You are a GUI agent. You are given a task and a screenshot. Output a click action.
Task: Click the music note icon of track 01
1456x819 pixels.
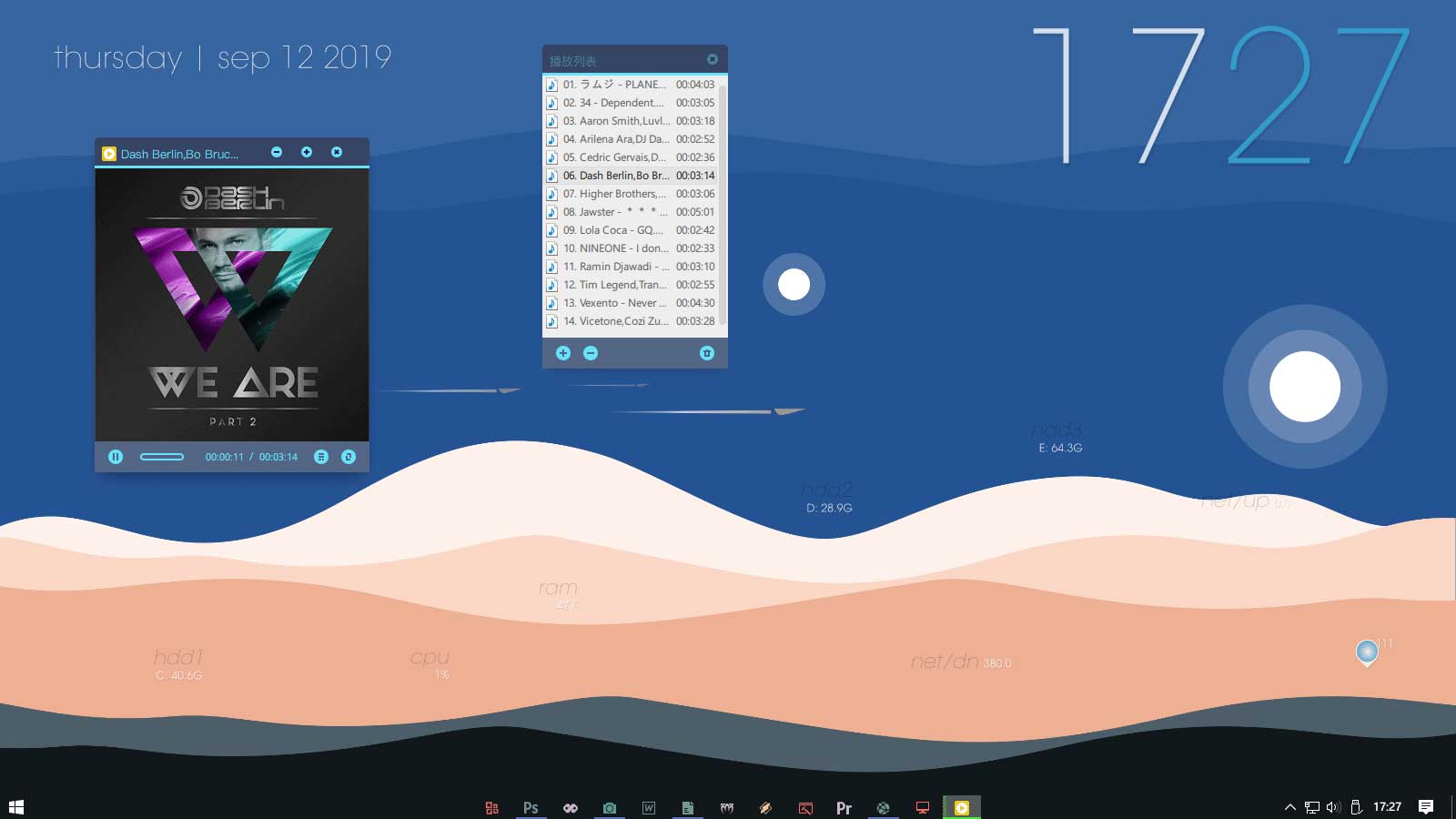click(551, 85)
